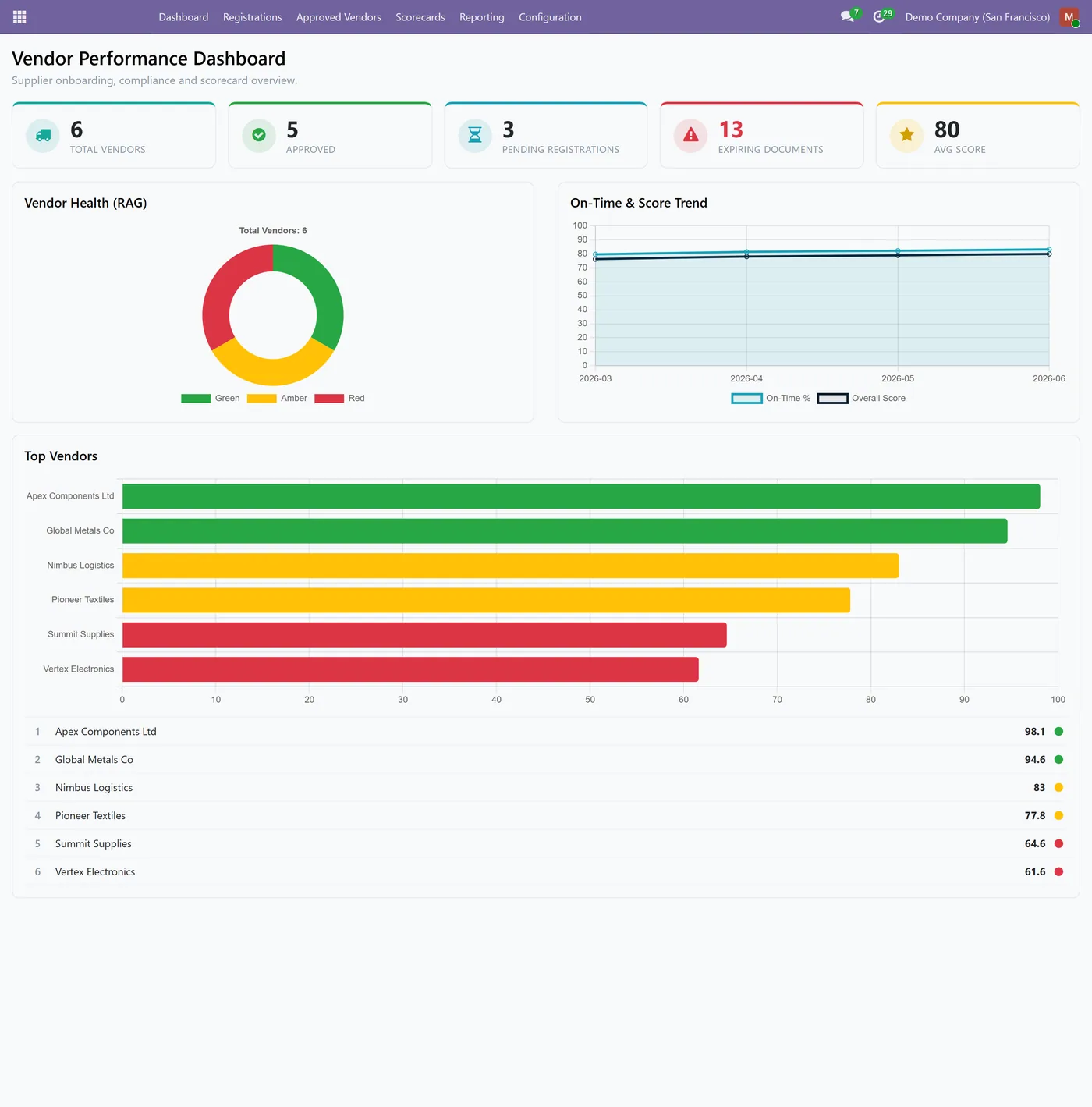The height and width of the screenshot is (1107, 1092).
Task: Click the 98.1 score value
Action: coord(1034,731)
